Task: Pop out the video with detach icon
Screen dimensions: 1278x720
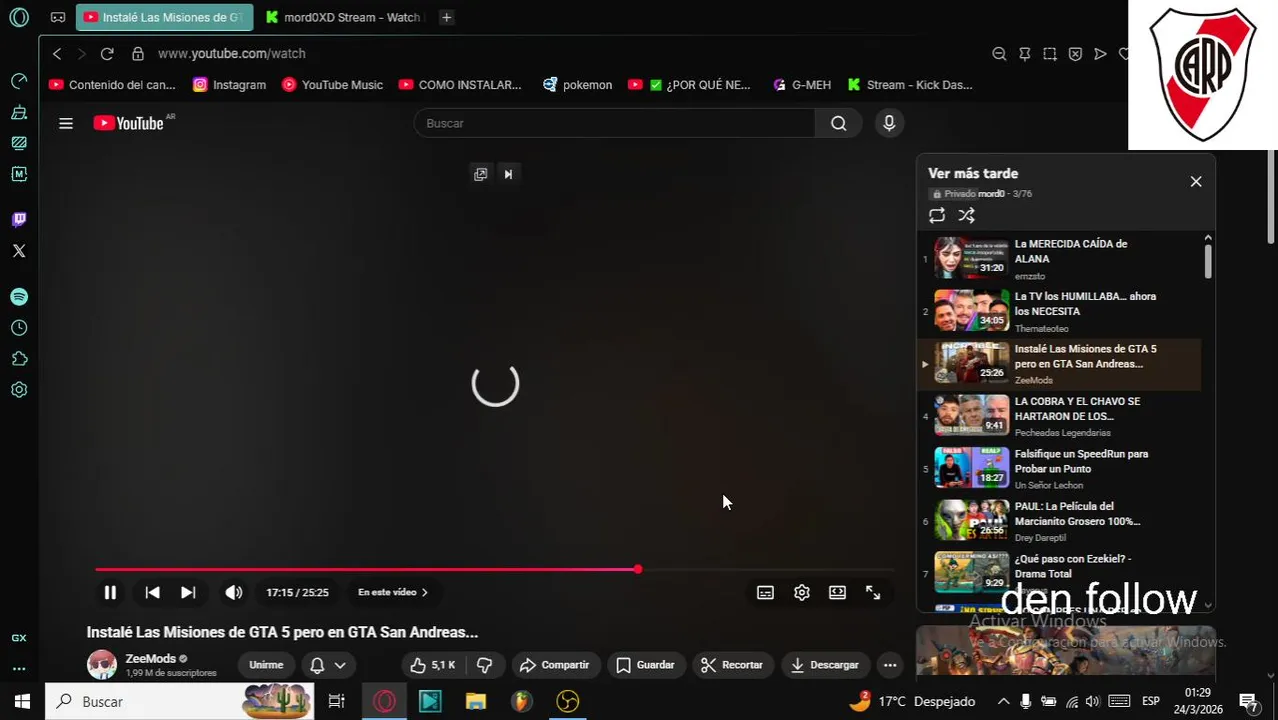Action: (481, 174)
